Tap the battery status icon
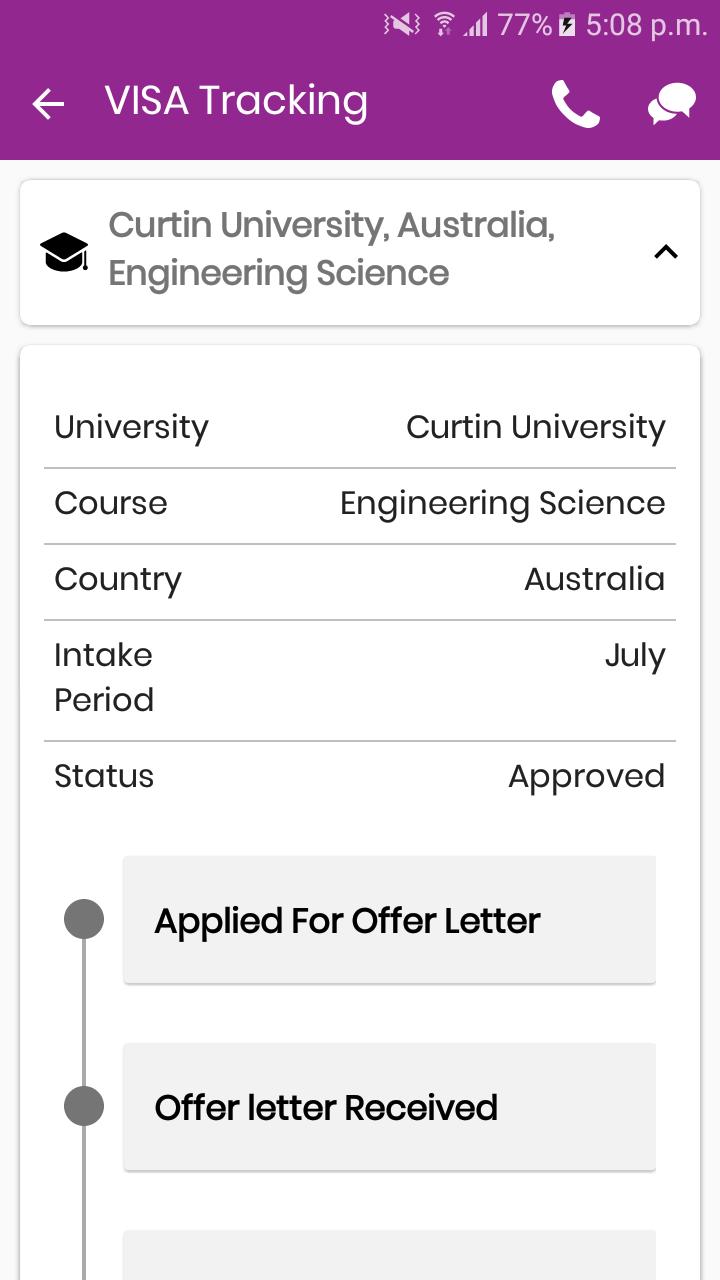720x1280 pixels. [567, 25]
